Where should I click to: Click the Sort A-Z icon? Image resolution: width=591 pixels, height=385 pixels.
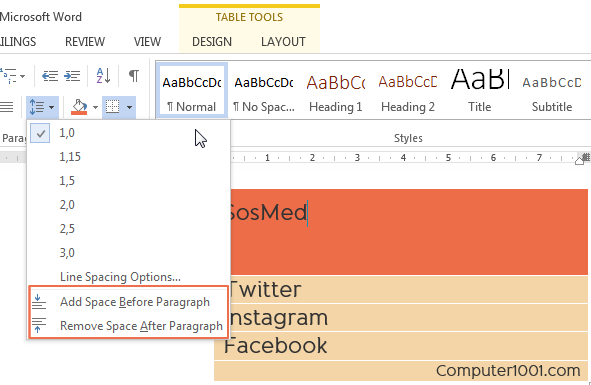click(x=103, y=76)
